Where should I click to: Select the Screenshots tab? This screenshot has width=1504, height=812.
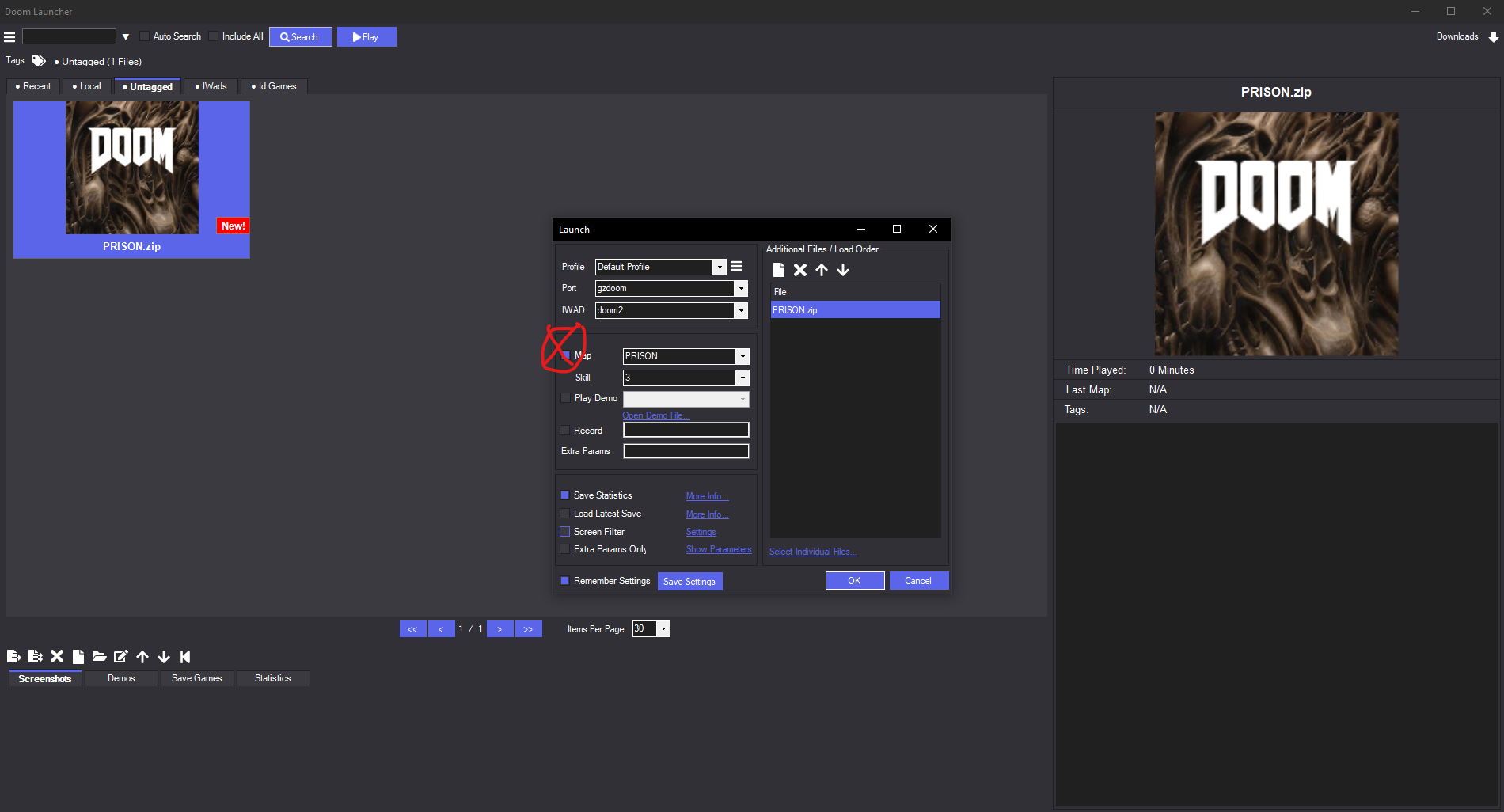click(45, 678)
